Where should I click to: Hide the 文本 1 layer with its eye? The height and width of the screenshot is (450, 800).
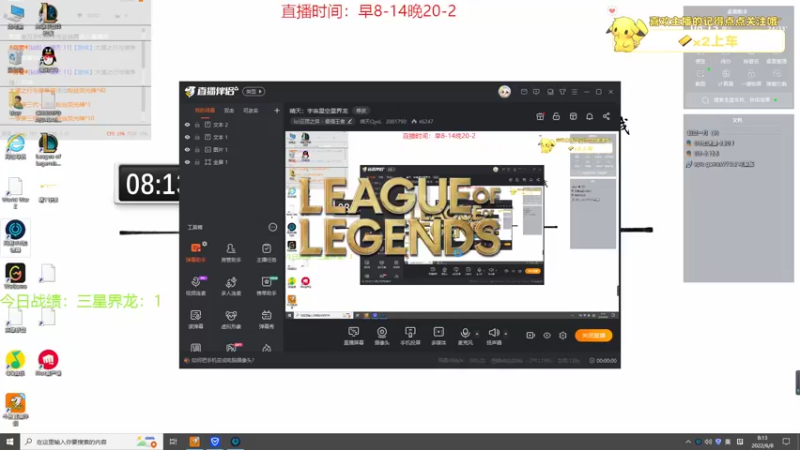point(187,137)
